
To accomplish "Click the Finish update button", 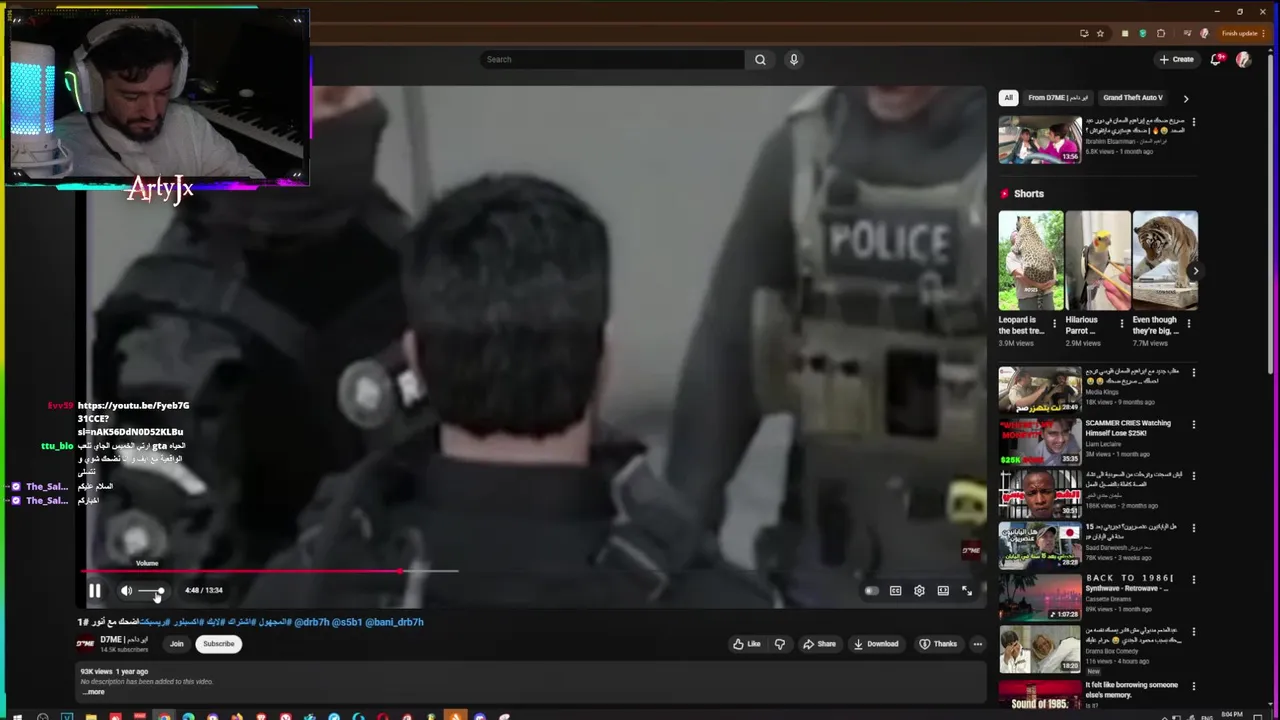I will pos(1244,33).
